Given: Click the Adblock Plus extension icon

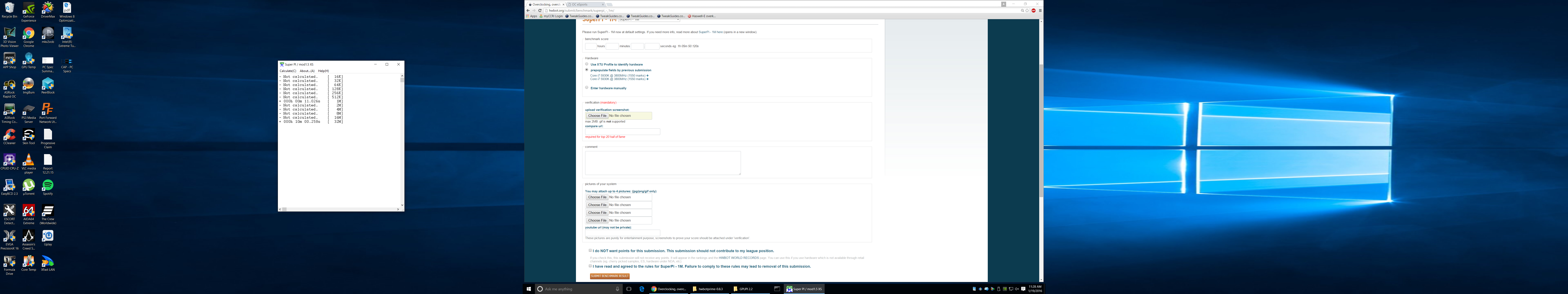Looking at the screenshot, I should (1033, 10).
